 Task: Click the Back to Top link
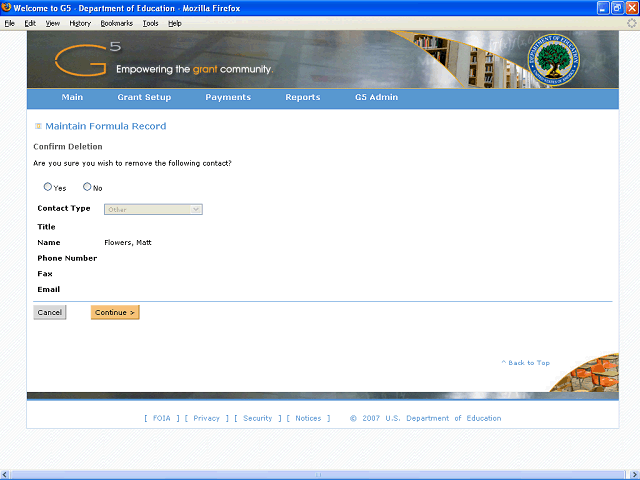point(526,362)
